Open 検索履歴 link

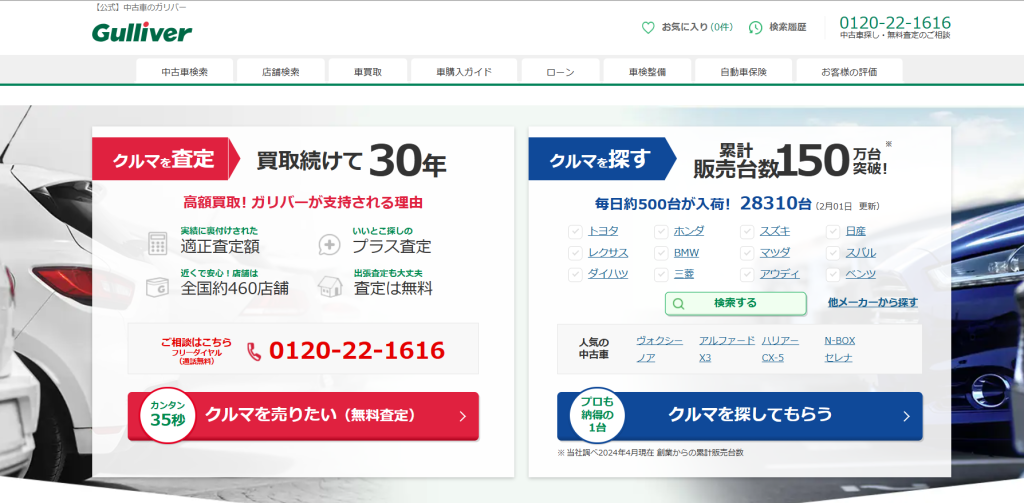[788, 27]
